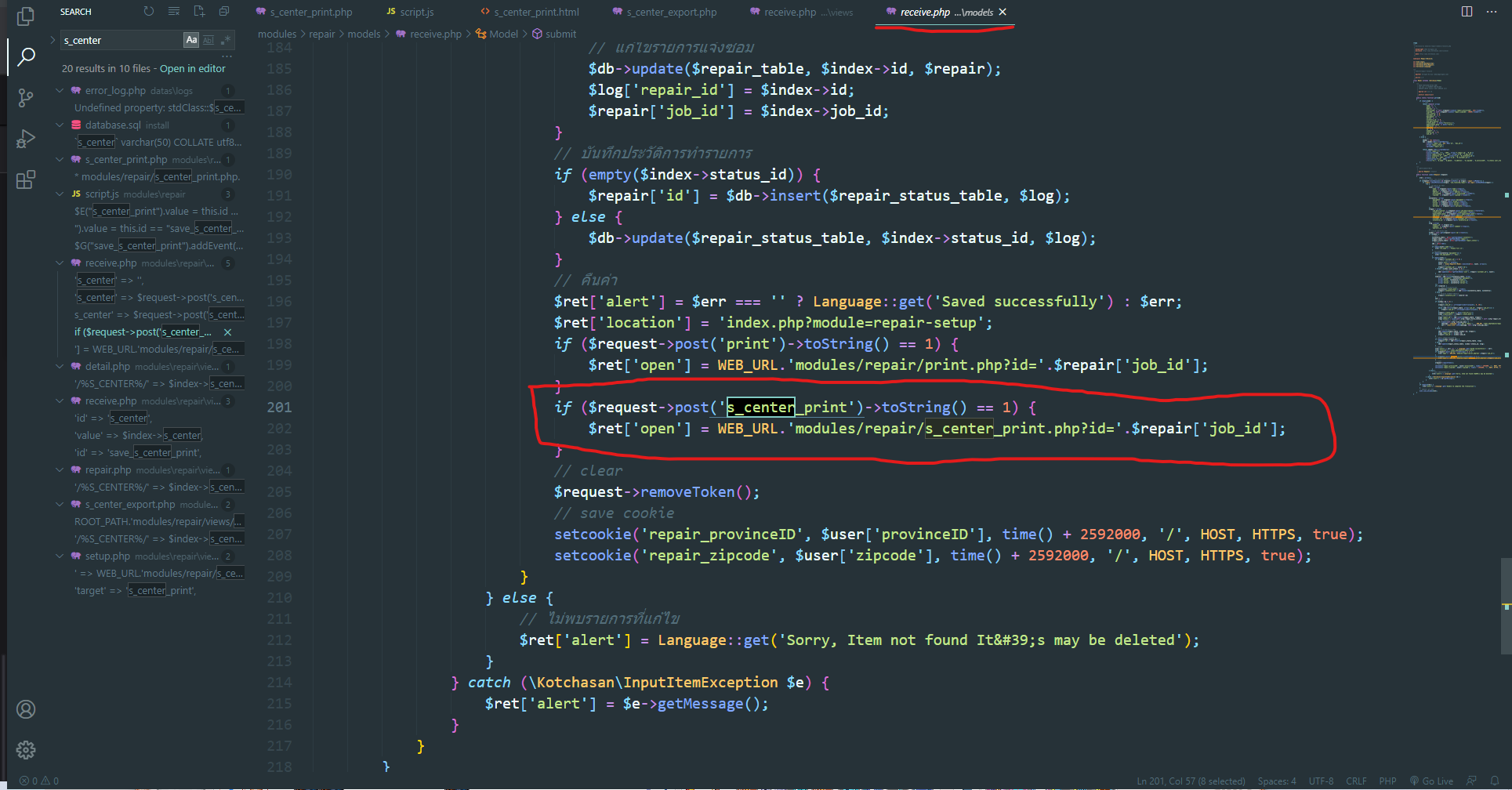The width and height of the screenshot is (1512, 790).
Task: Click repair in breadcrumb
Action: [322, 34]
